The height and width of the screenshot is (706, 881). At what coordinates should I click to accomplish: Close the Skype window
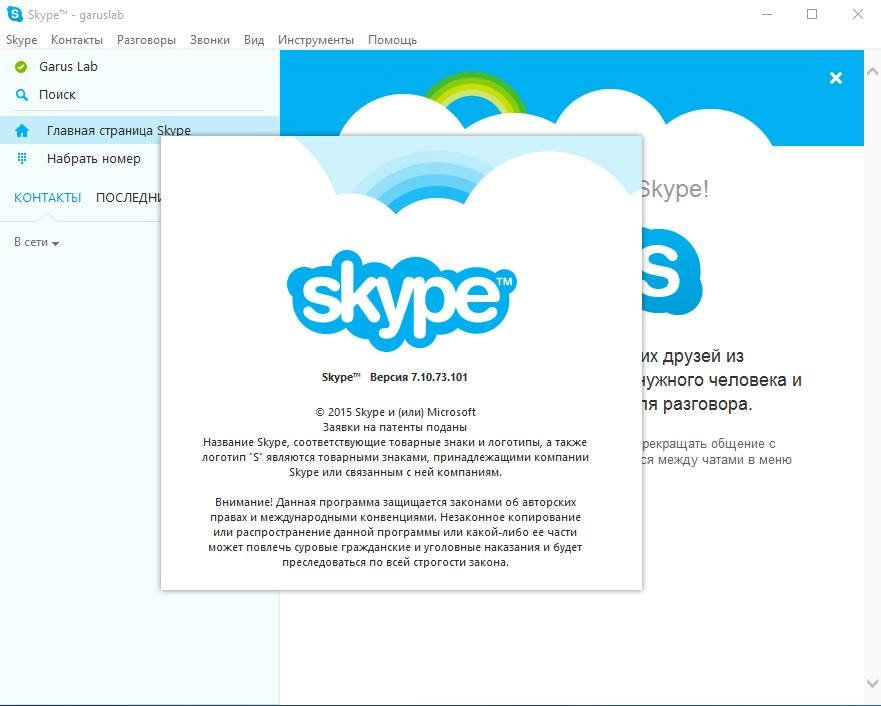858,14
